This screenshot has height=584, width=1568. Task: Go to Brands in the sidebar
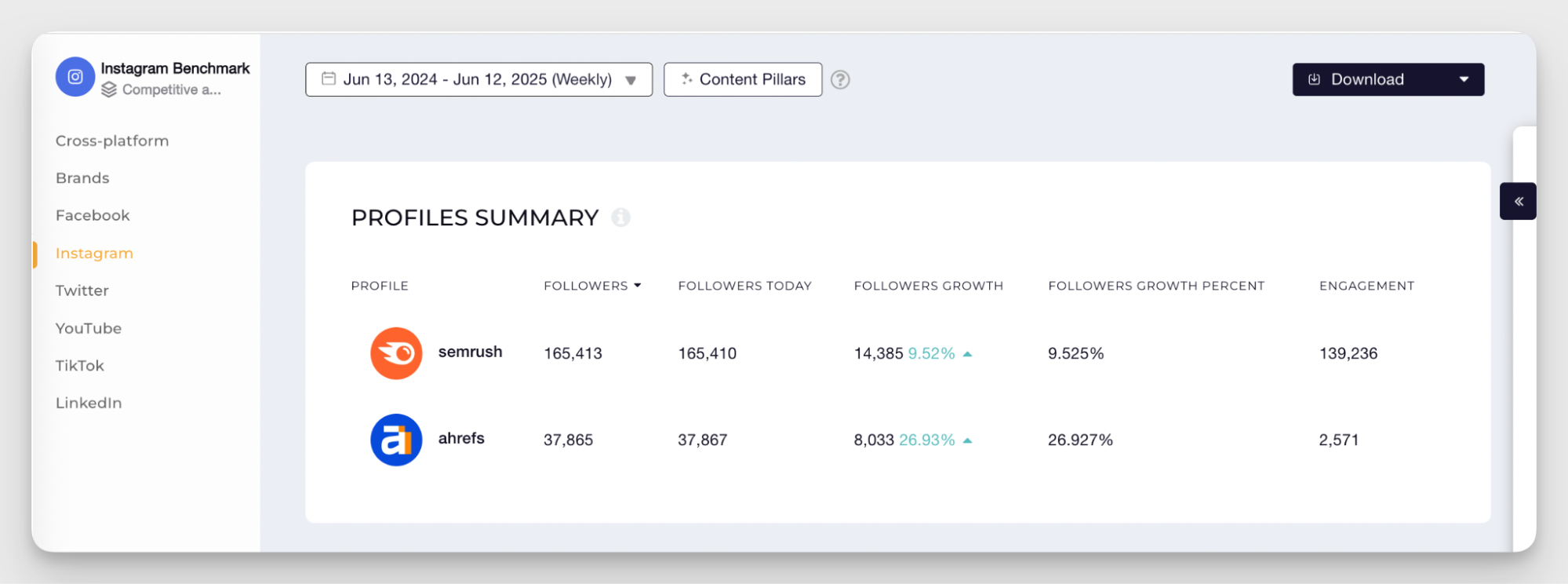tap(82, 178)
